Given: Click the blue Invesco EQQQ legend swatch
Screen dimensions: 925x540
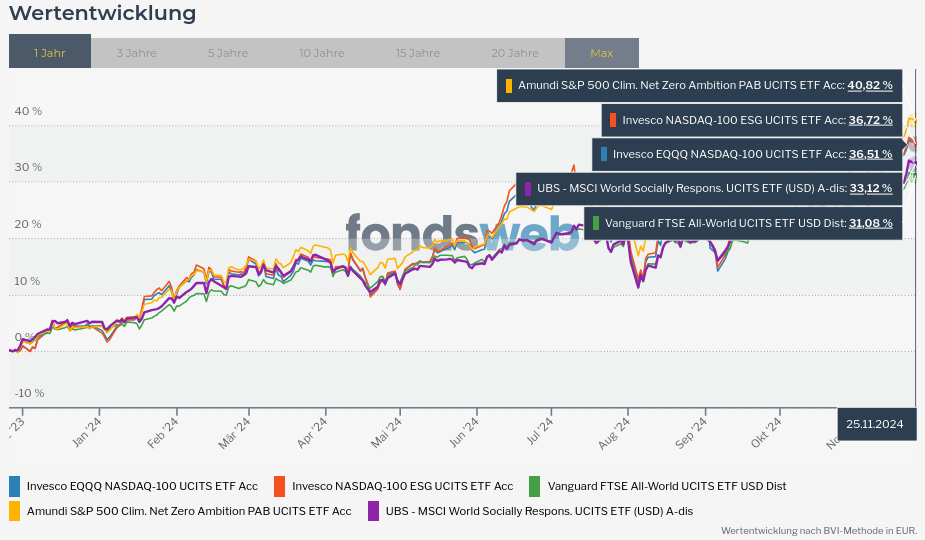Looking at the screenshot, I should [14, 486].
